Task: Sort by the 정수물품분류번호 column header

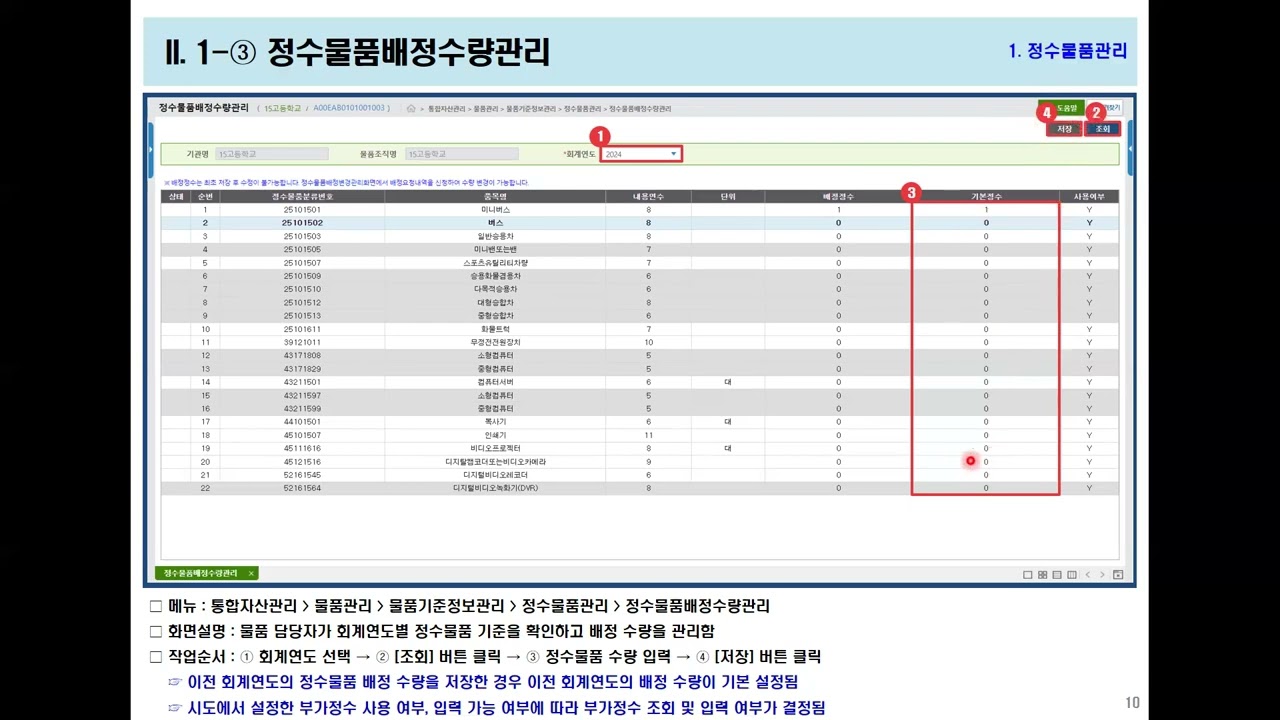Action: 302,197
